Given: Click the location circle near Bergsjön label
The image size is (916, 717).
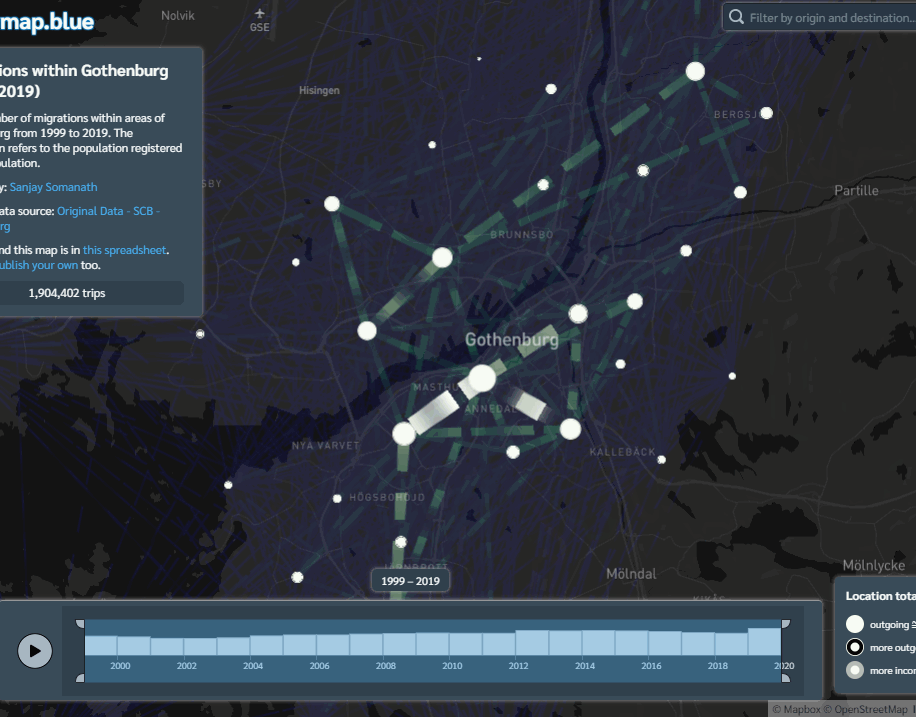Looking at the screenshot, I should click(x=766, y=113).
